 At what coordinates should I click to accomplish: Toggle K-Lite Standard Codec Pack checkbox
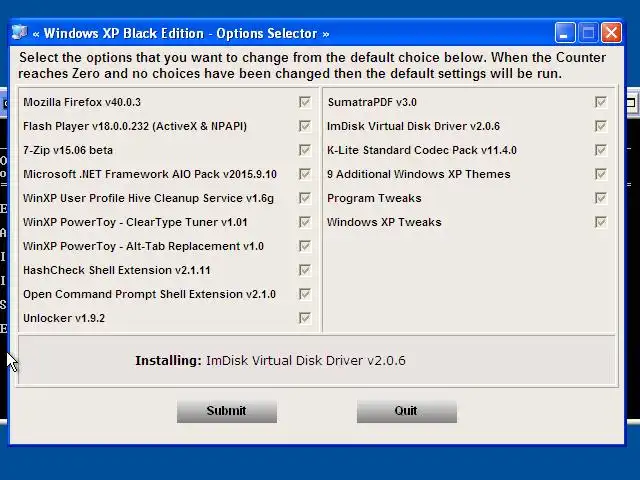[x=600, y=150]
